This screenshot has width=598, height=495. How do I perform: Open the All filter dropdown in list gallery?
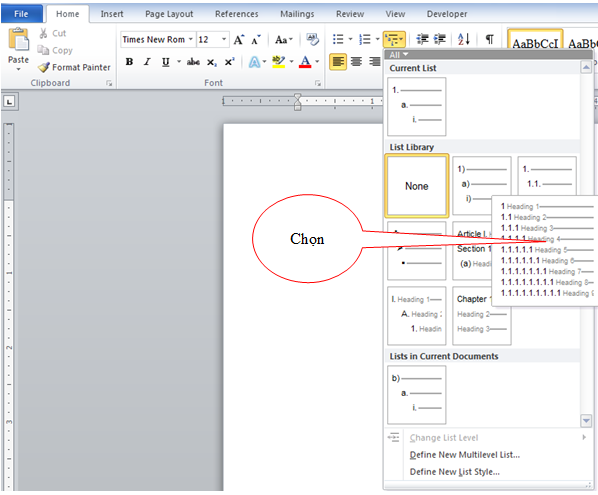[399, 55]
